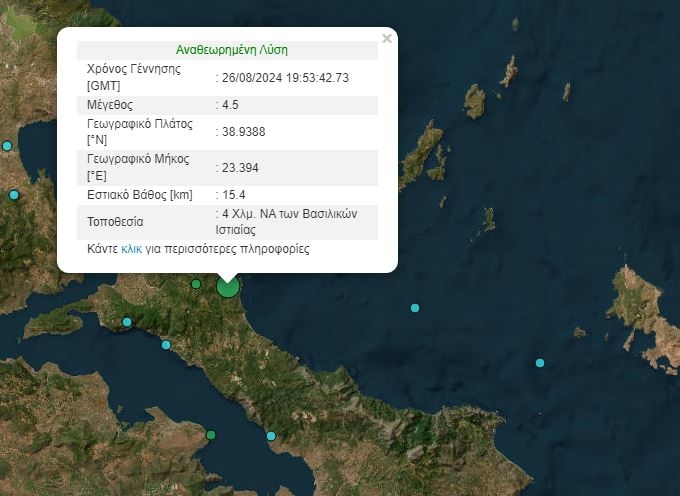Image resolution: width=680 pixels, height=496 pixels.
Task: Click the green marker at bottom of the map
Action: (x=211, y=435)
